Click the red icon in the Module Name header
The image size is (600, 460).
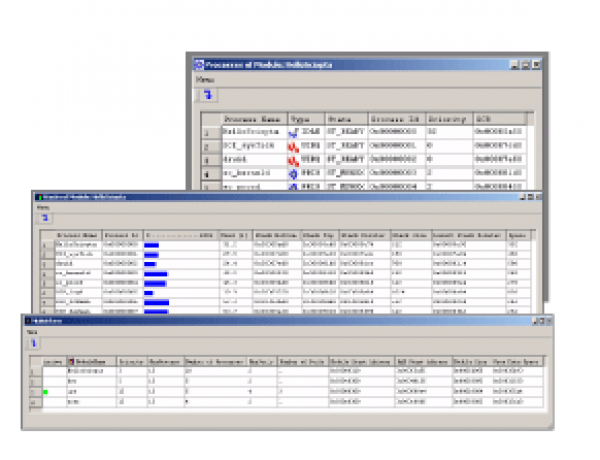(x=70, y=363)
